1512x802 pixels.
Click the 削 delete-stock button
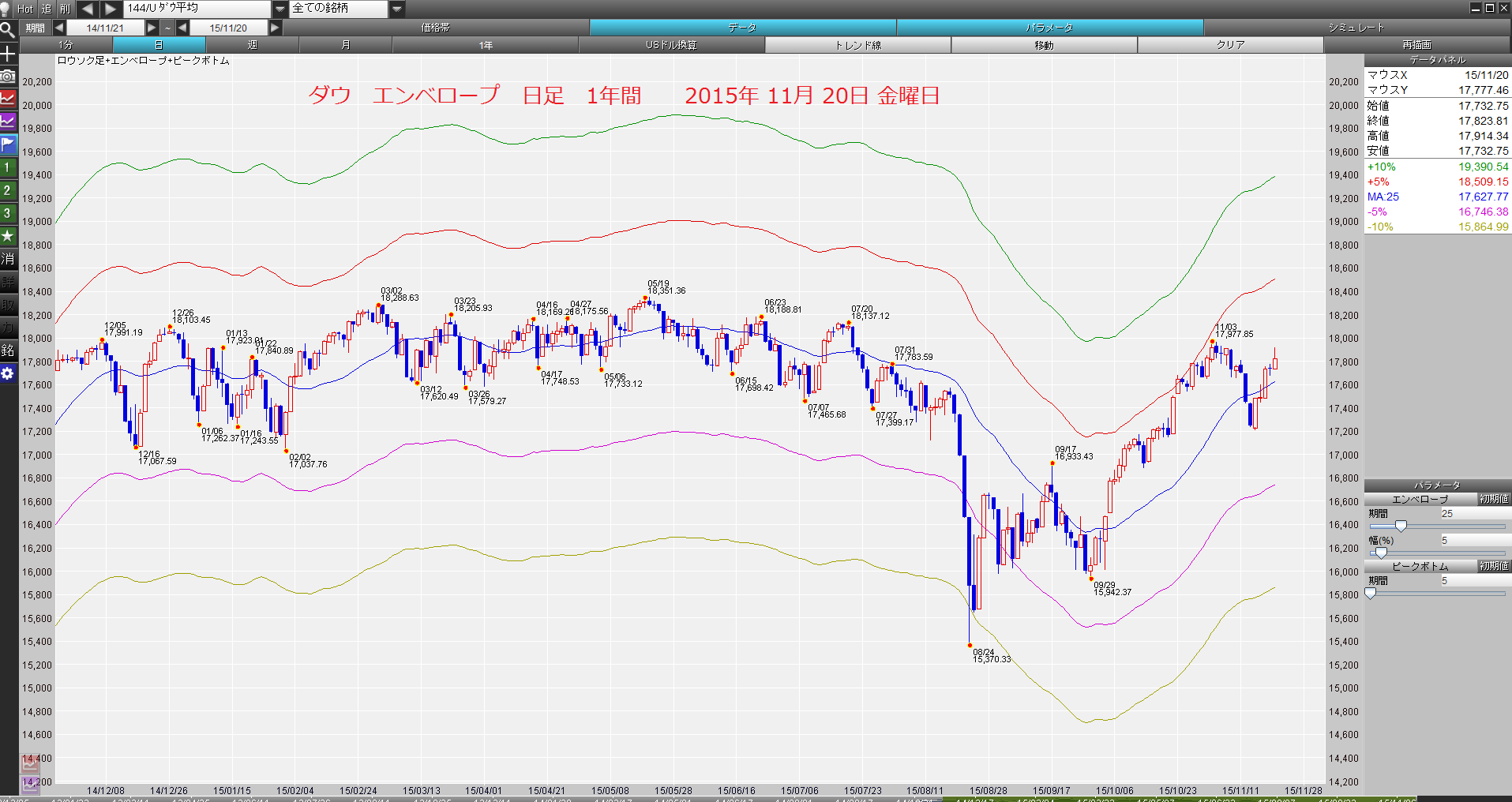(x=66, y=9)
